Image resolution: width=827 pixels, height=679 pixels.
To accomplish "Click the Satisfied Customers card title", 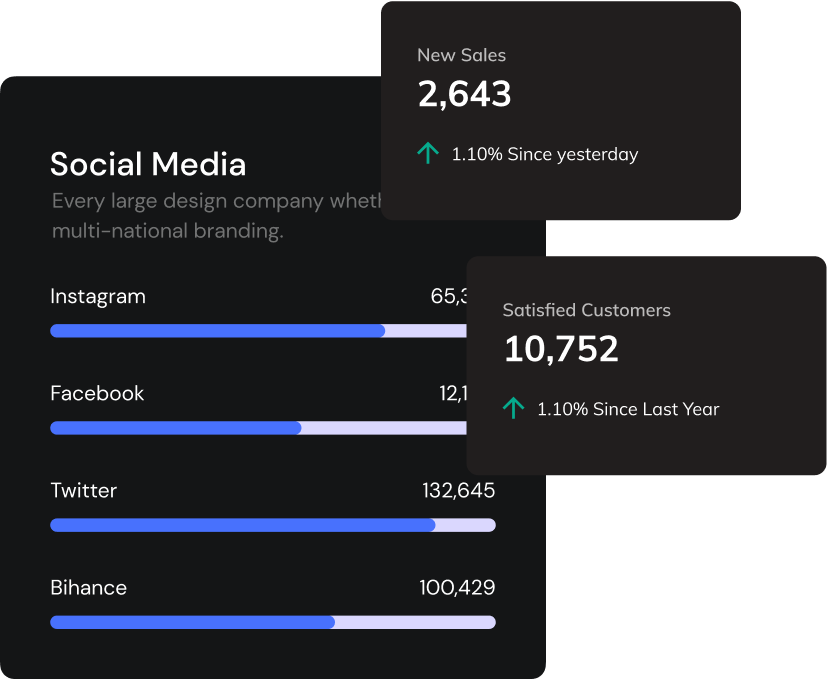I will coord(586,310).
